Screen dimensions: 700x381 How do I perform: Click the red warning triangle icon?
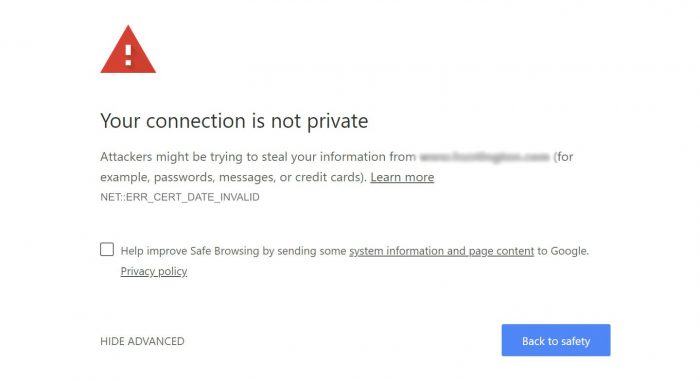coord(128,50)
